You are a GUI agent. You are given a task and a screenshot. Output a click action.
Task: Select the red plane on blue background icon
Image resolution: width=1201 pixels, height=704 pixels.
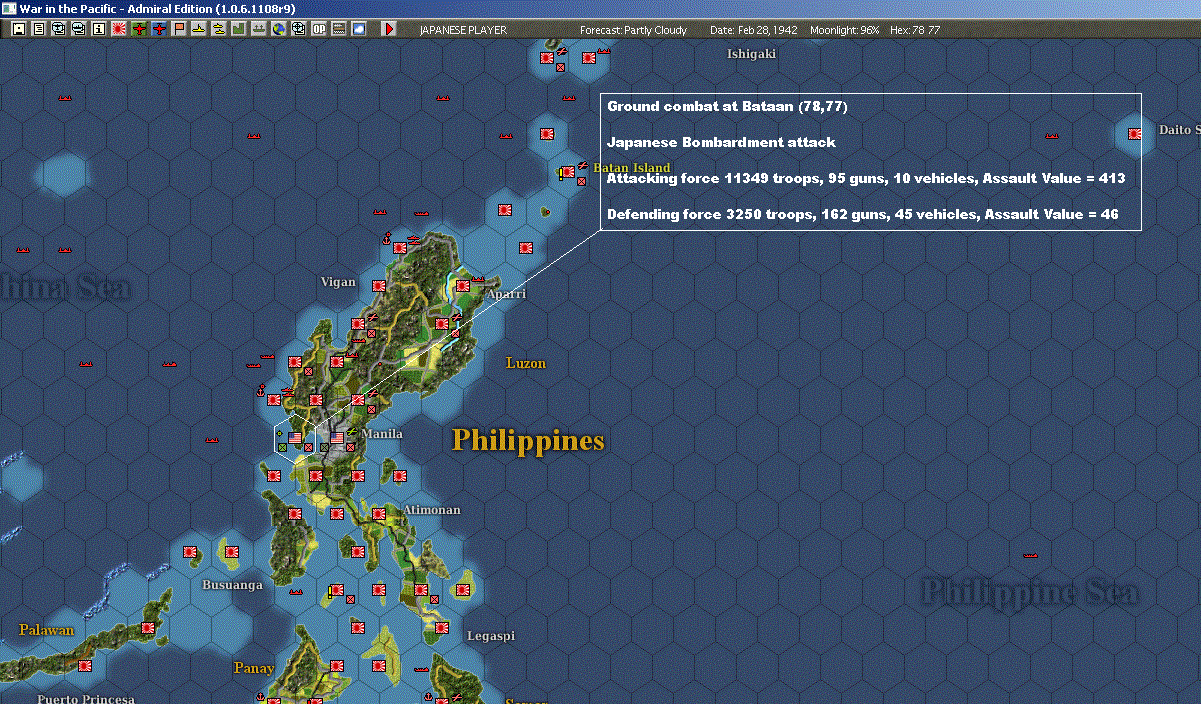[x=159, y=29]
